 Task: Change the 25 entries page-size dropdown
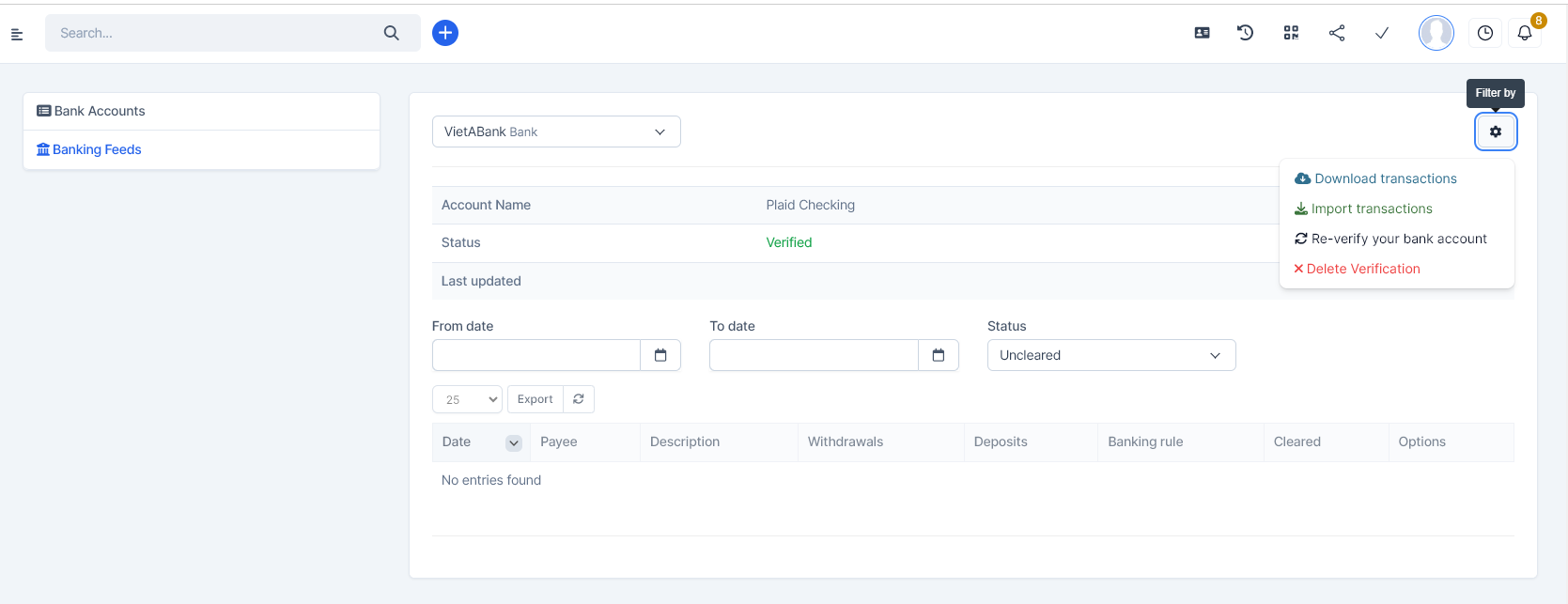(x=467, y=399)
